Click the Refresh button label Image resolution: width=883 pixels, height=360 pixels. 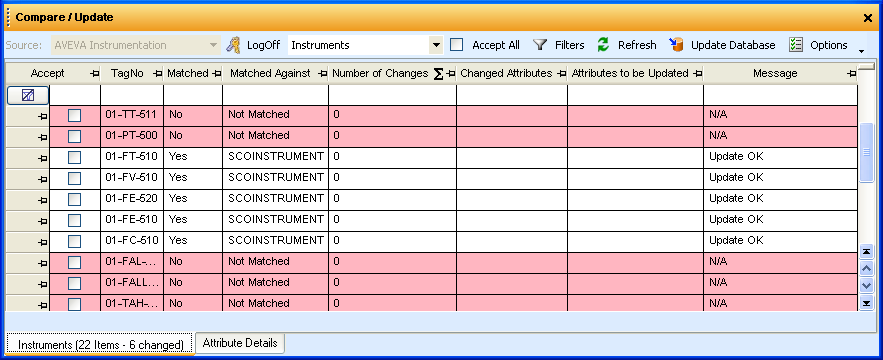pyautogui.click(x=637, y=45)
